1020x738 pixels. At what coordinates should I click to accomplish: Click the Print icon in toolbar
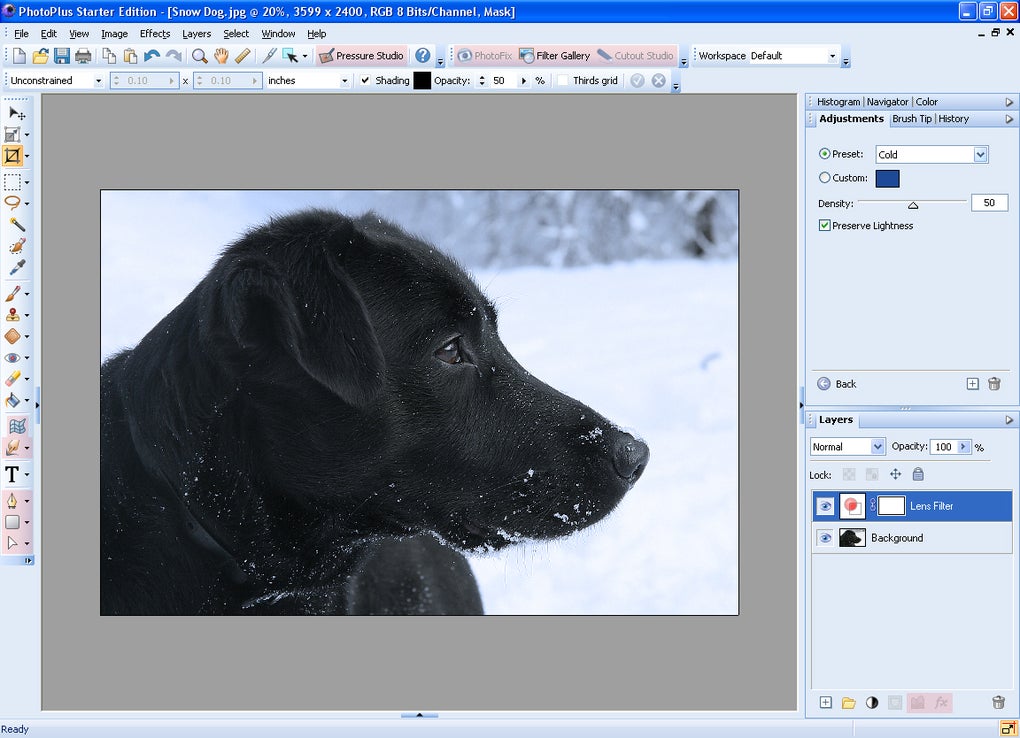tap(83, 56)
